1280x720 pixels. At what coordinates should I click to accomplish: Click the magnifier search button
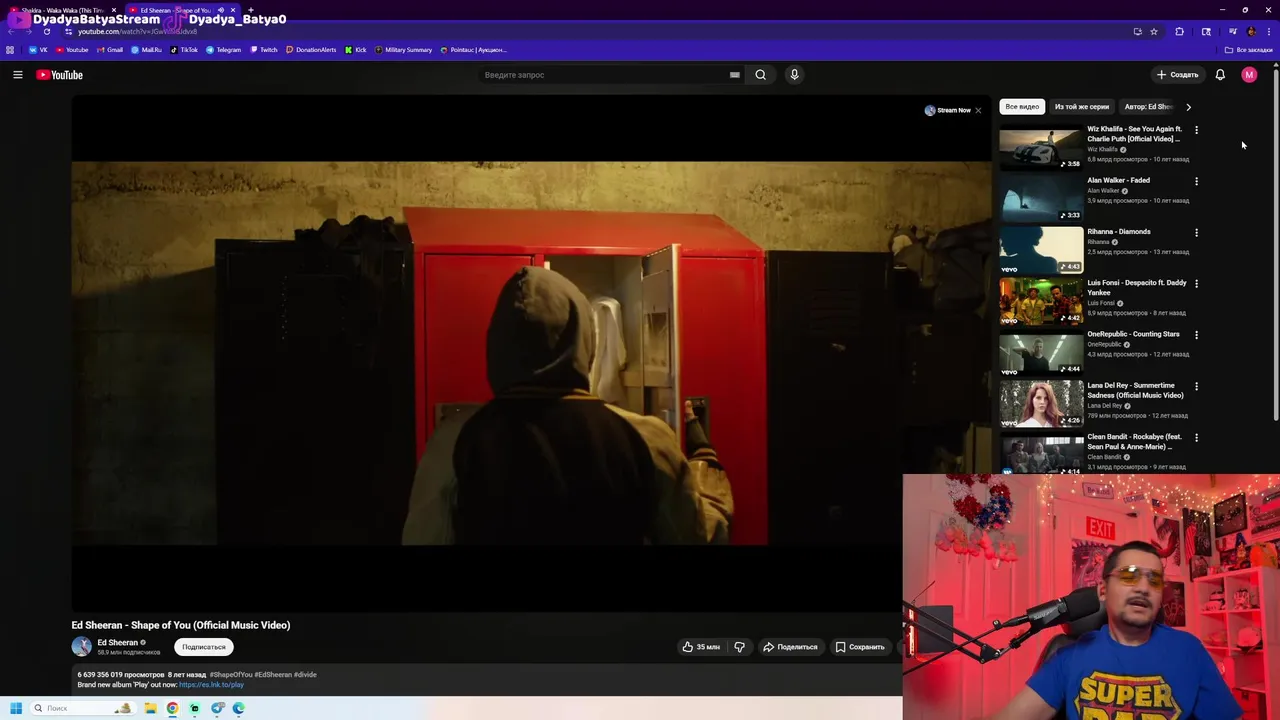(x=761, y=75)
